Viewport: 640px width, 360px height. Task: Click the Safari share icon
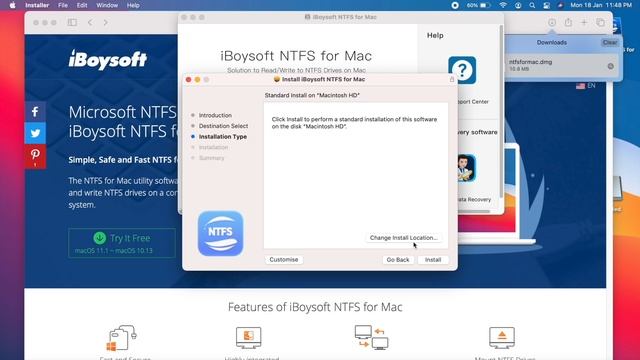(568, 22)
